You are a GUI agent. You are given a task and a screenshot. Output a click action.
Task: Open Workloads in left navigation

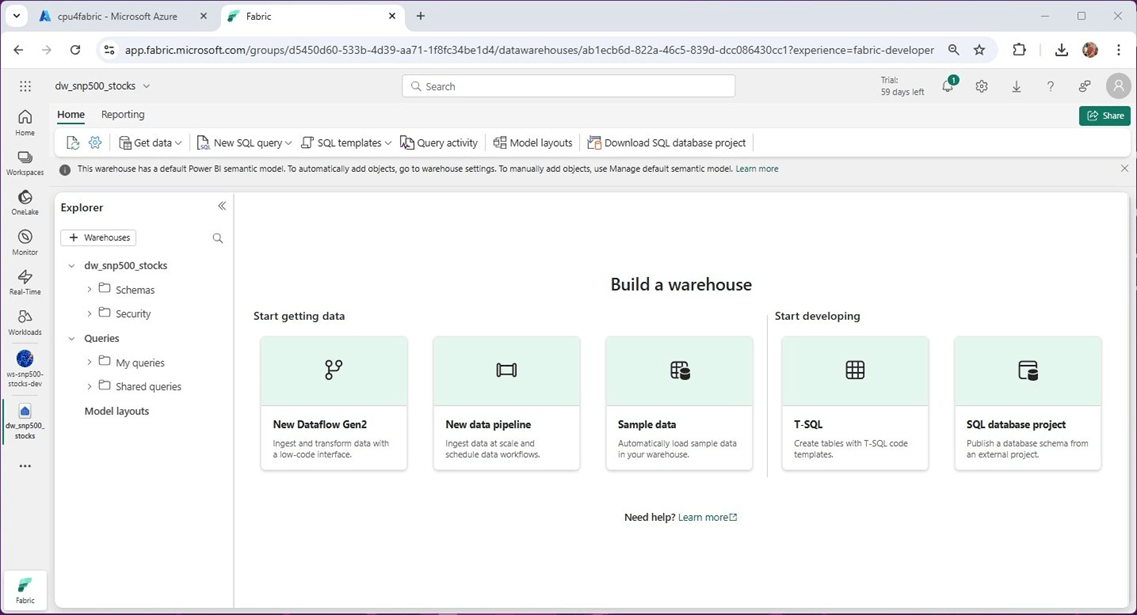click(25, 323)
